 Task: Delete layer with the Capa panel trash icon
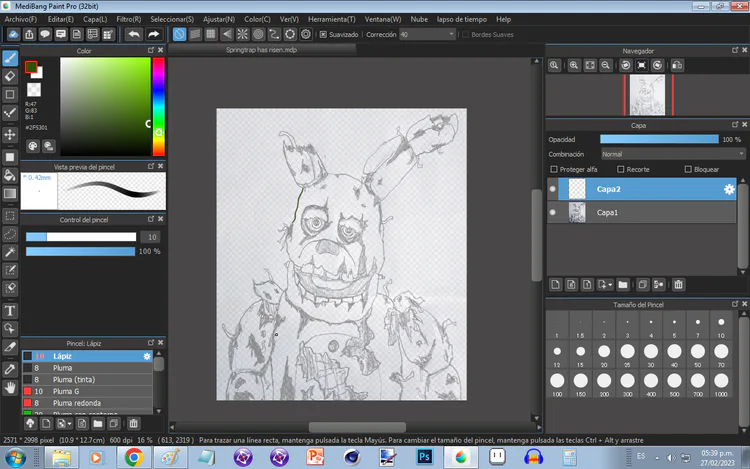point(678,284)
